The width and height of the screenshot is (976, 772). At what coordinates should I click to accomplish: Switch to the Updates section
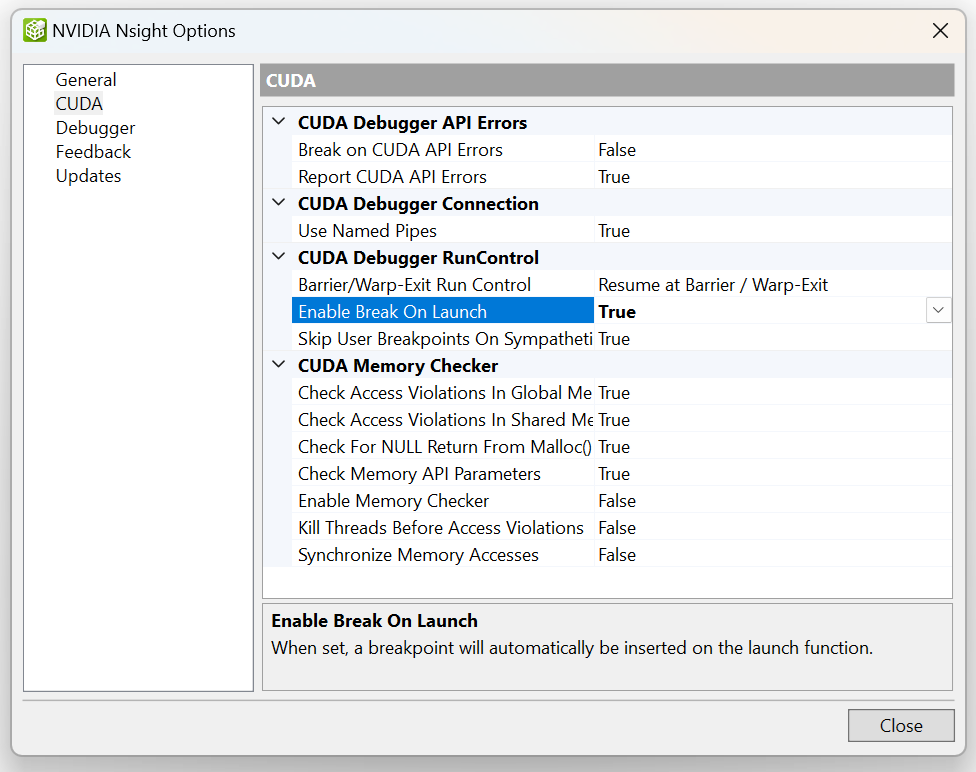click(x=88, y=175)
